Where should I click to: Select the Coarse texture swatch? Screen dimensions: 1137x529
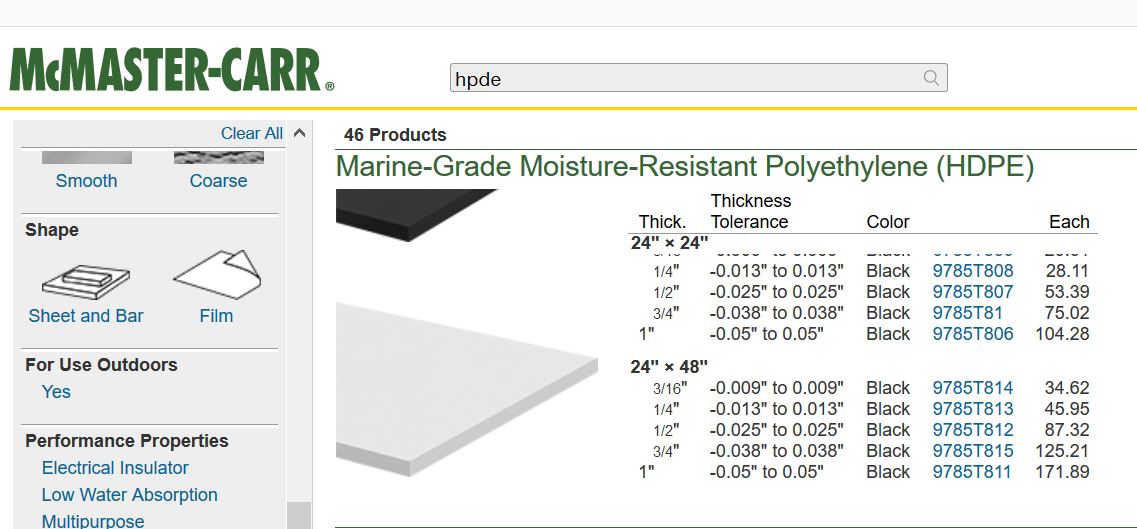(218, 157)
